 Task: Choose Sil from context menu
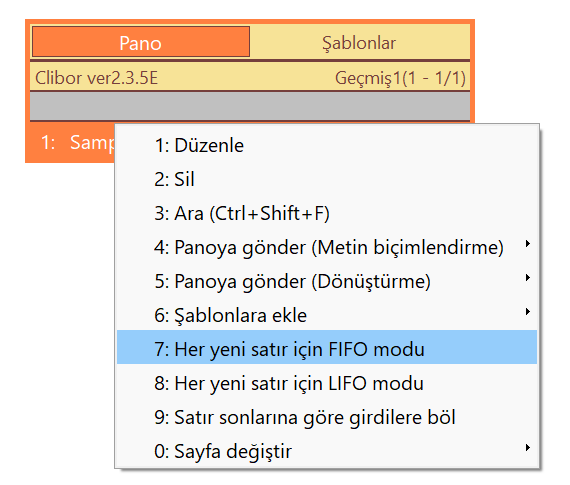[326, 179]
